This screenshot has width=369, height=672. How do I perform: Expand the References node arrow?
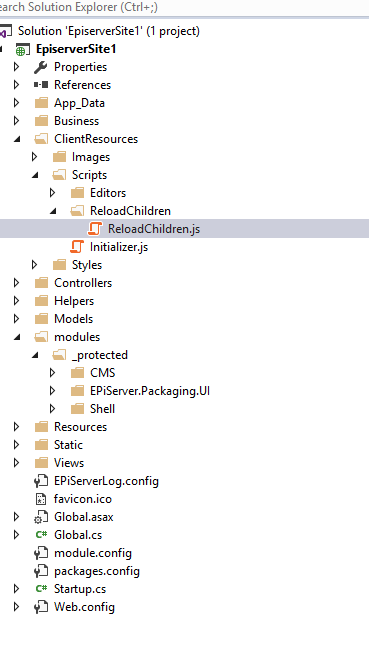[17, 85]
